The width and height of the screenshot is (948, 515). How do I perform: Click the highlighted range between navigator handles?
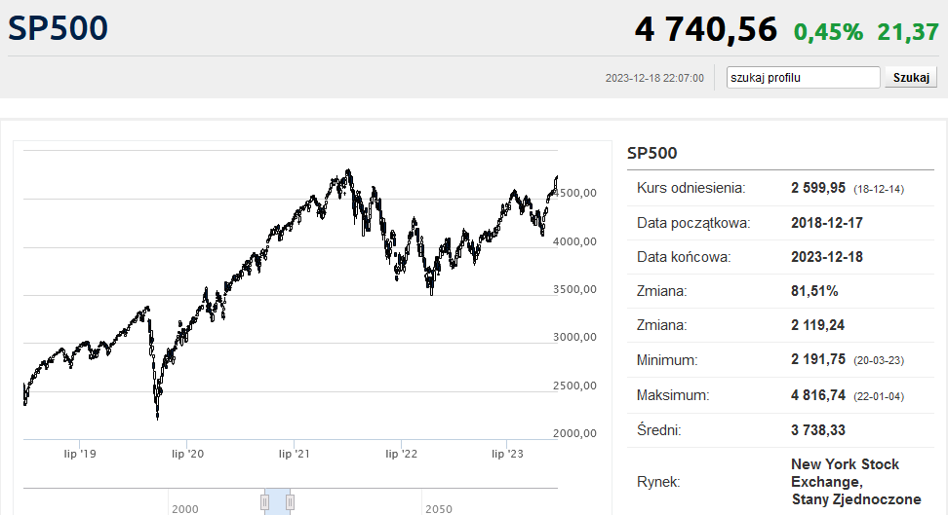pos(277,502)
